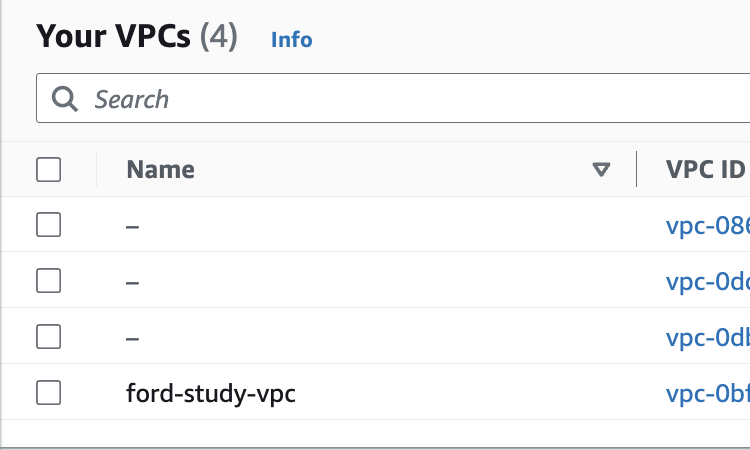Click the Your VPCs (4) heading

pos(137,36)
